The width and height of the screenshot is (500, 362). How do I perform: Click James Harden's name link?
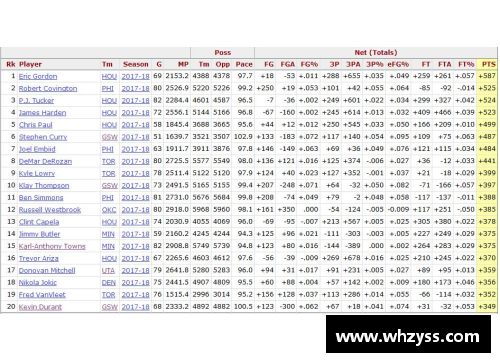pyautogui.click(x=42, y=113)
